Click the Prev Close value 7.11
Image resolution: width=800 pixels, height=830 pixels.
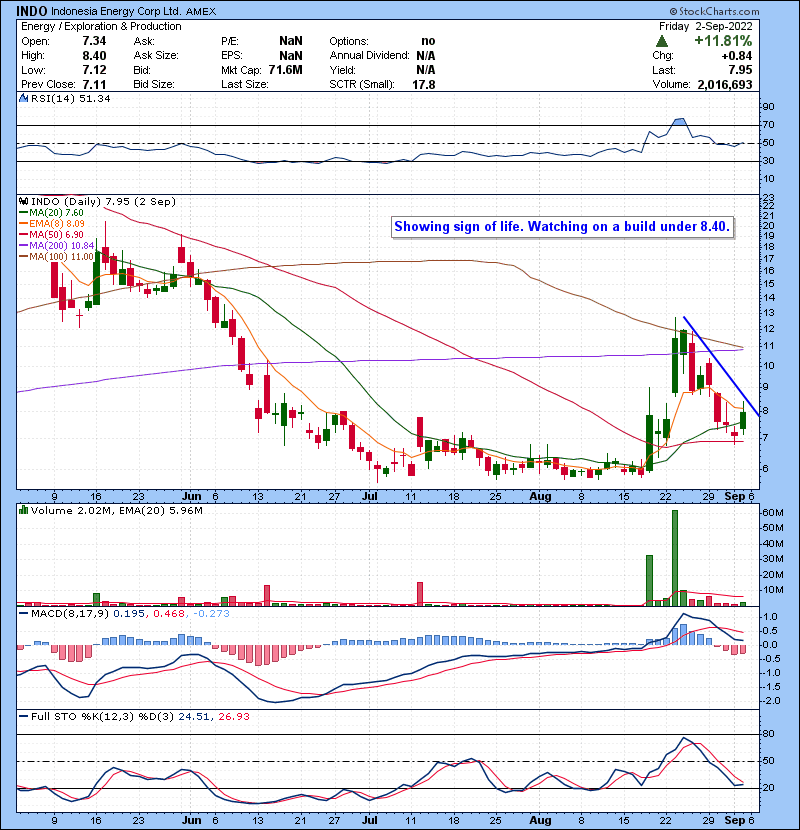(94, 84)
